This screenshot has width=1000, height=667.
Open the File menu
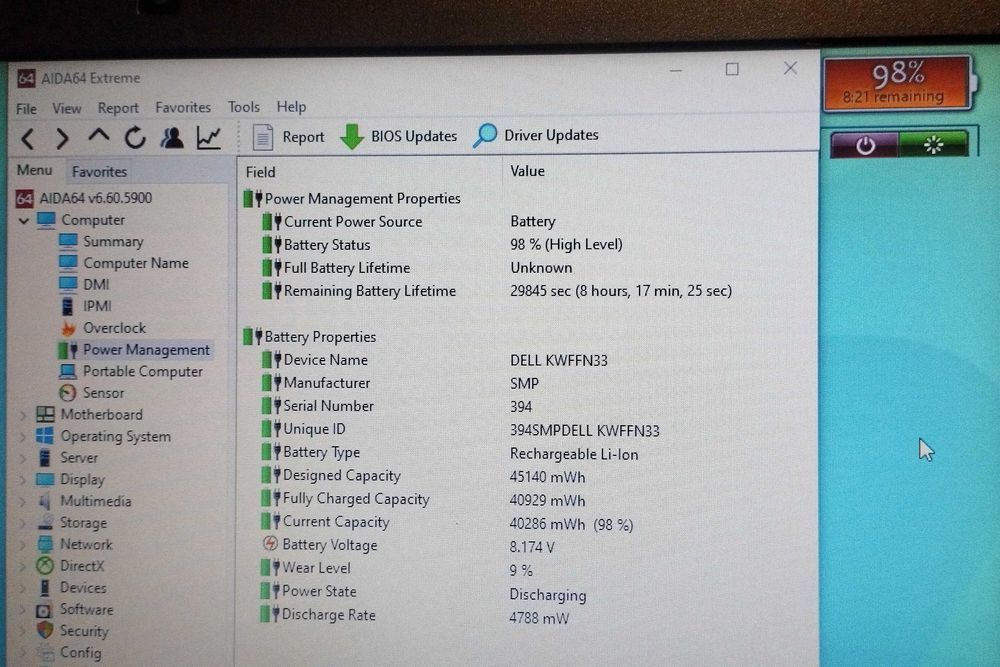coord(26,108)
